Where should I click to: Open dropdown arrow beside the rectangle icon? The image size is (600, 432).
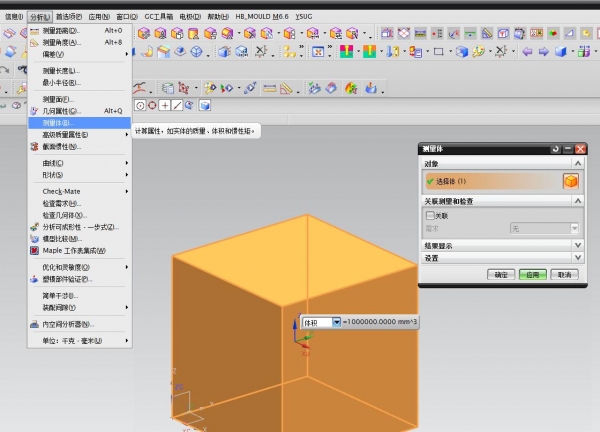(450, 51)
